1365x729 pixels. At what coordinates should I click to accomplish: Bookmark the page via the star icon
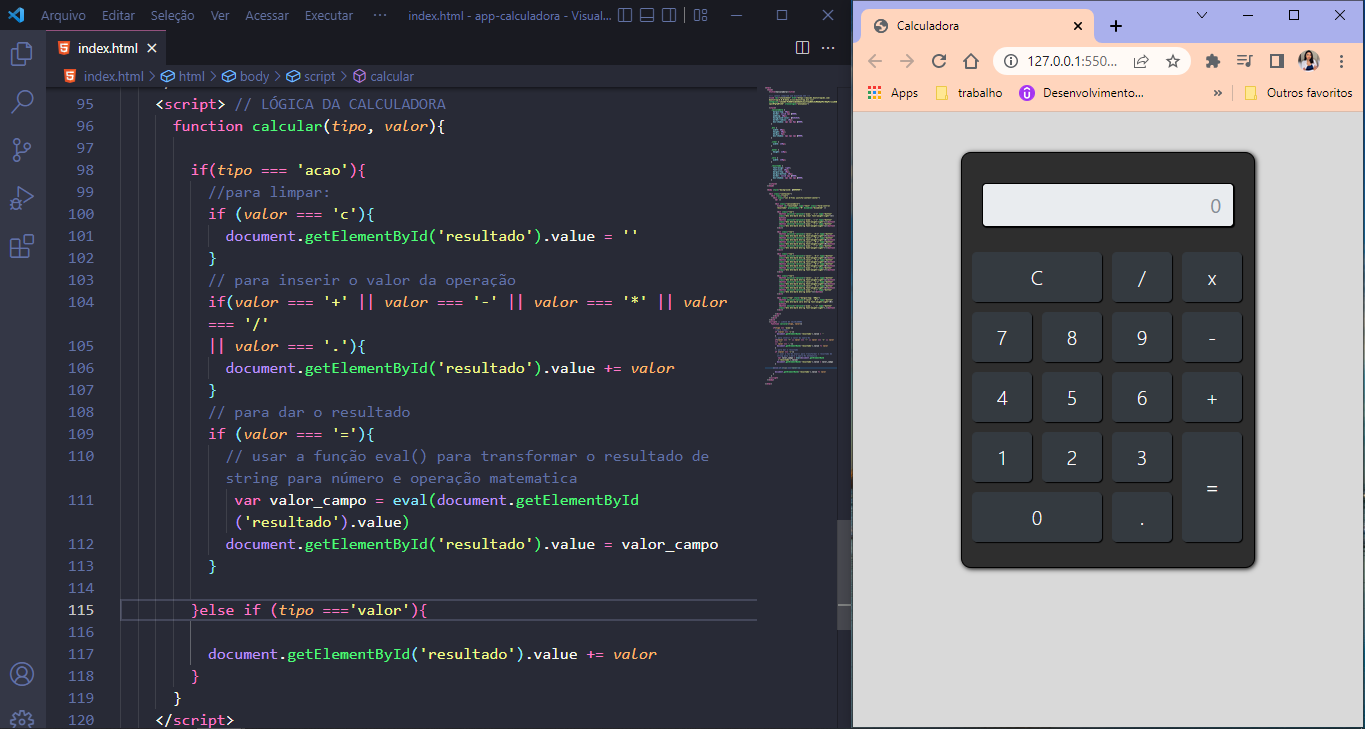click(1170, 60)
